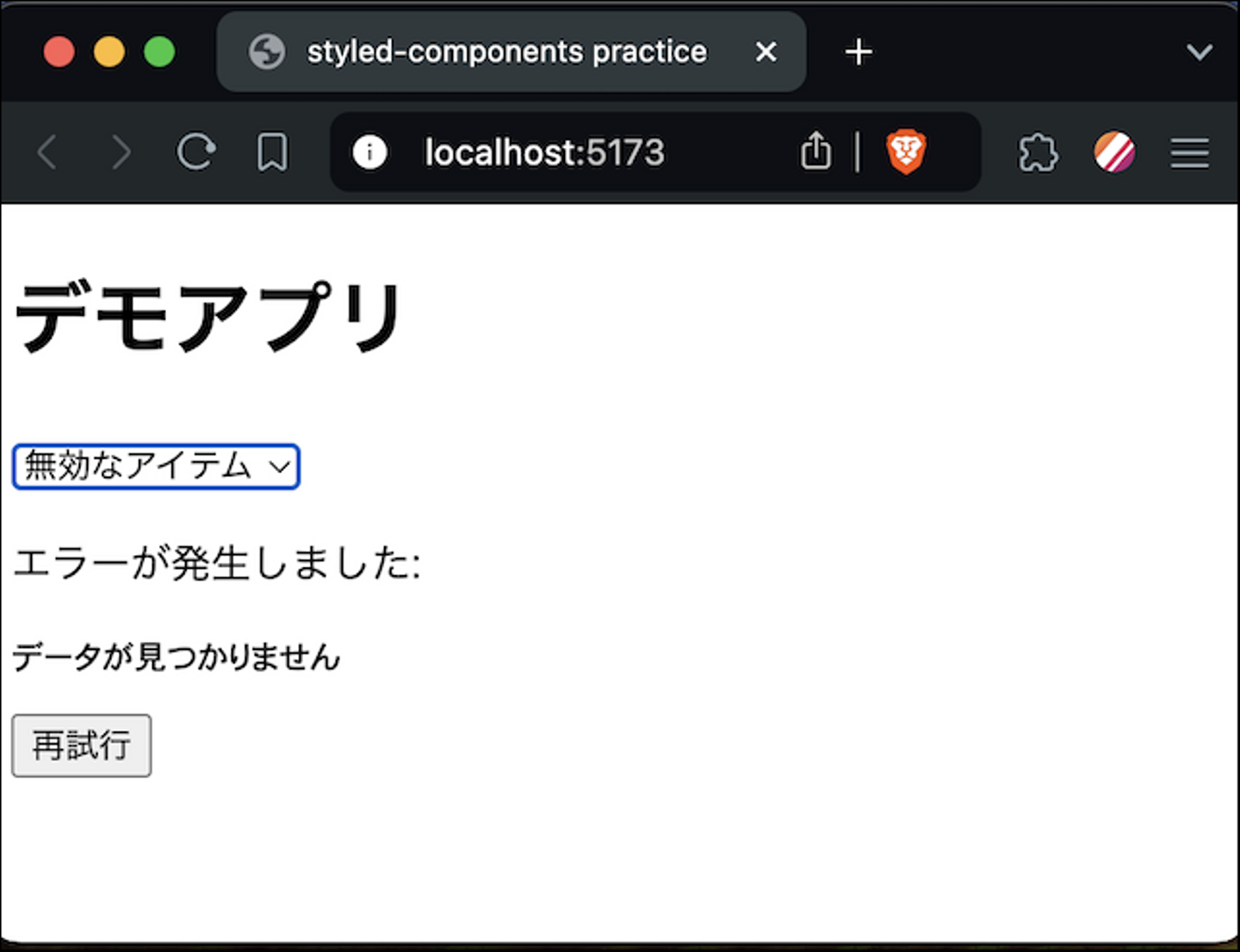Go back with the browser back arrow
Viewport: 1240px width, 952px height.
(48, 153)
